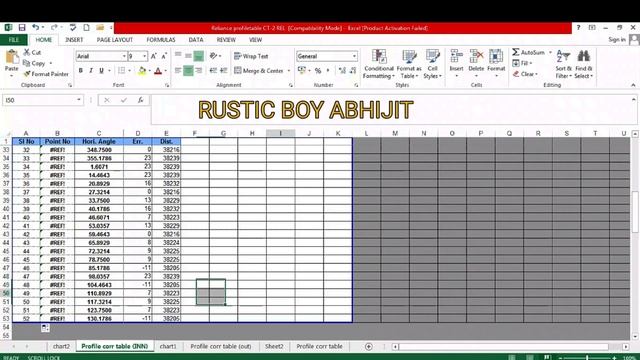The height and width of the screenshot is (360, 640).
Task: Toggle Center horizontal alignment
Action: [188, 71]
